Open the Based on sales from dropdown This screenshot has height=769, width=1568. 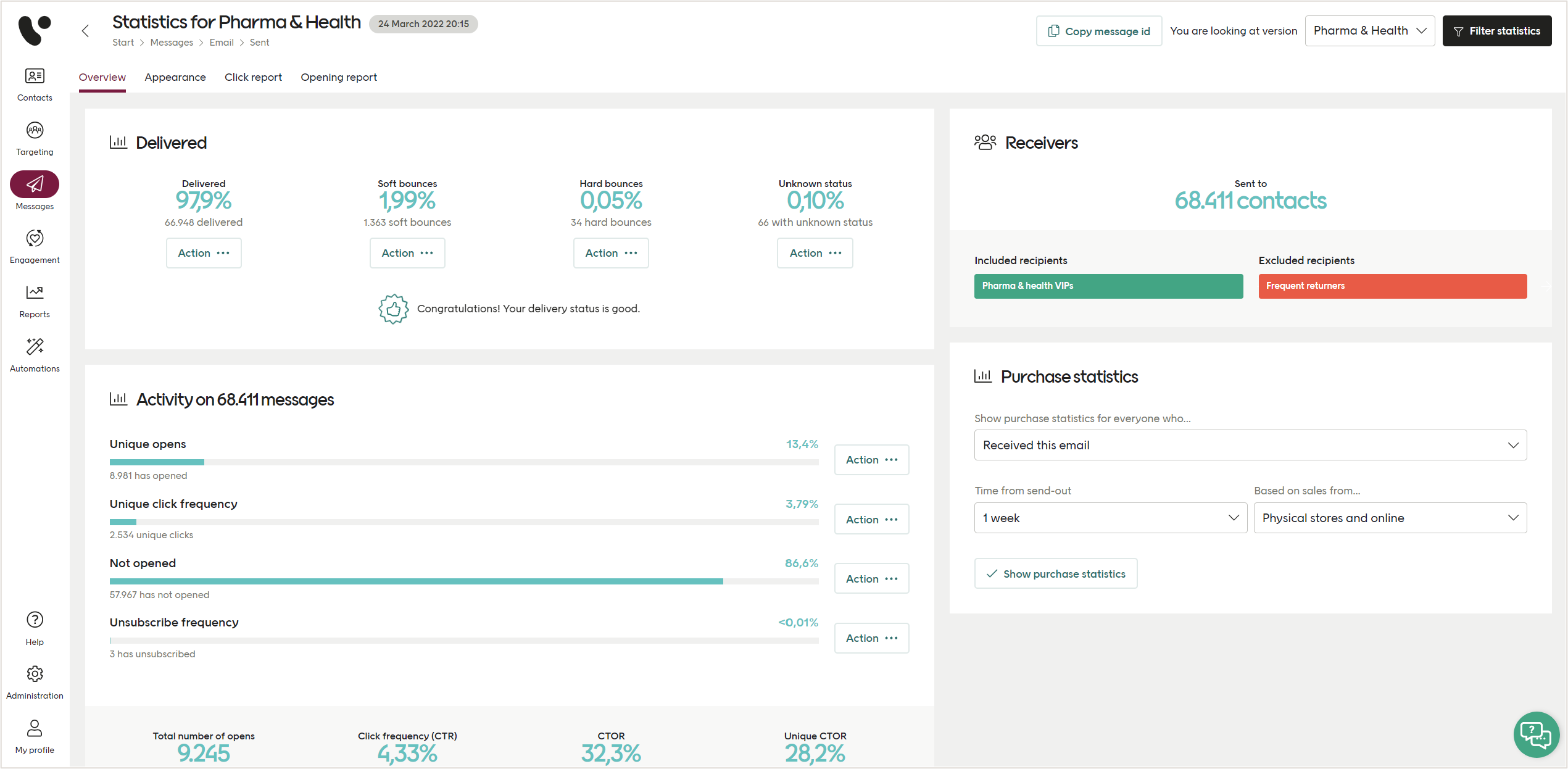[1389, 518]
